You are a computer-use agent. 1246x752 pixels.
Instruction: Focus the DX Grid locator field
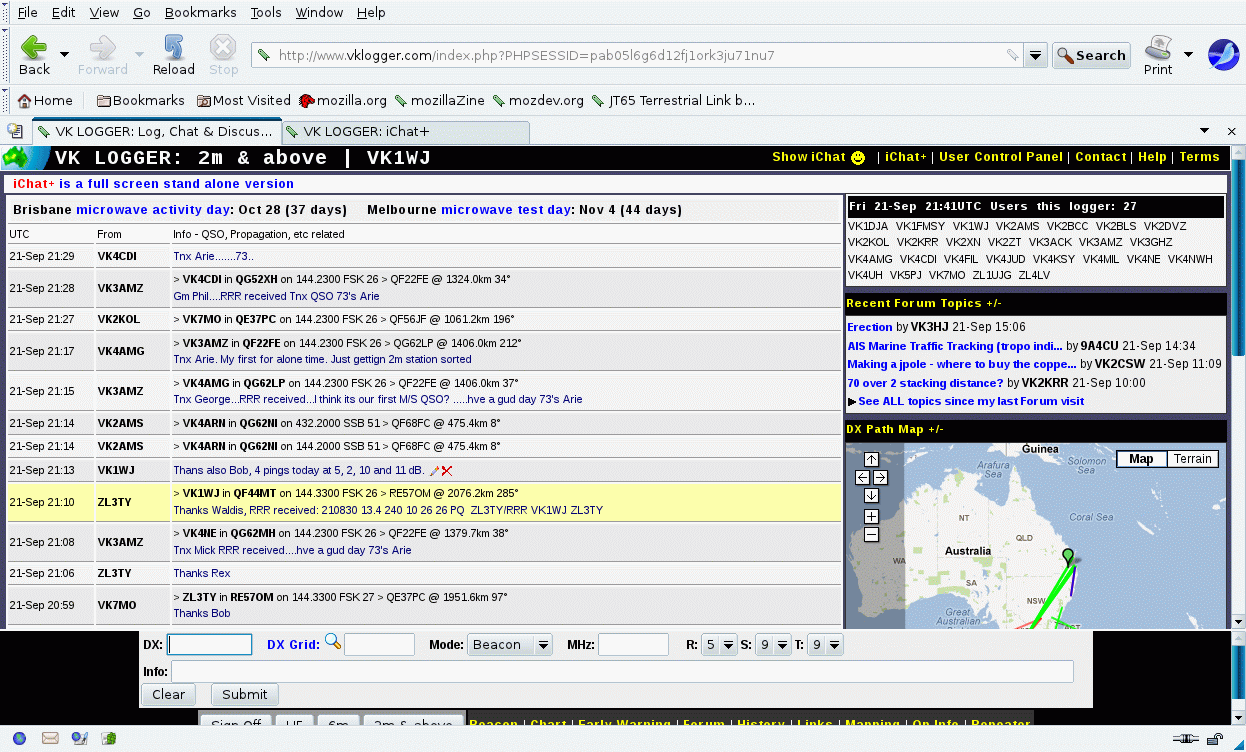coord(379,644)
